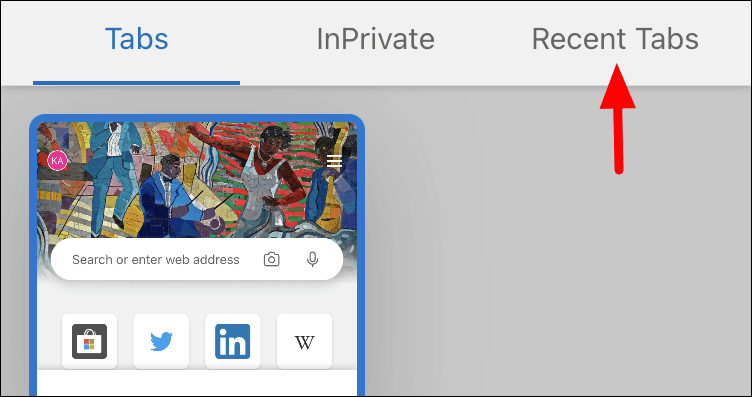This screenshot has height=397, width=752.
Task: Launch the LinkedIn shortcut tile
Action: [x=233, y=341]
